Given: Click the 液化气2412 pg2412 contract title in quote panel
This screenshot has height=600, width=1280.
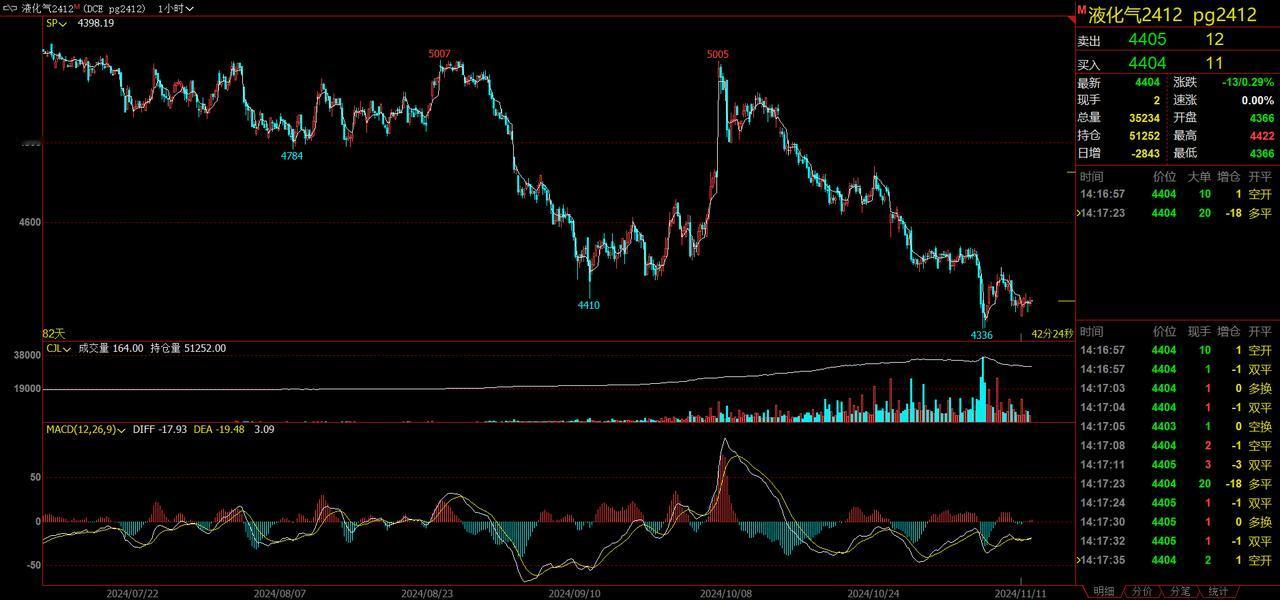Looking at the screenshot, I should coord(1172,15).
